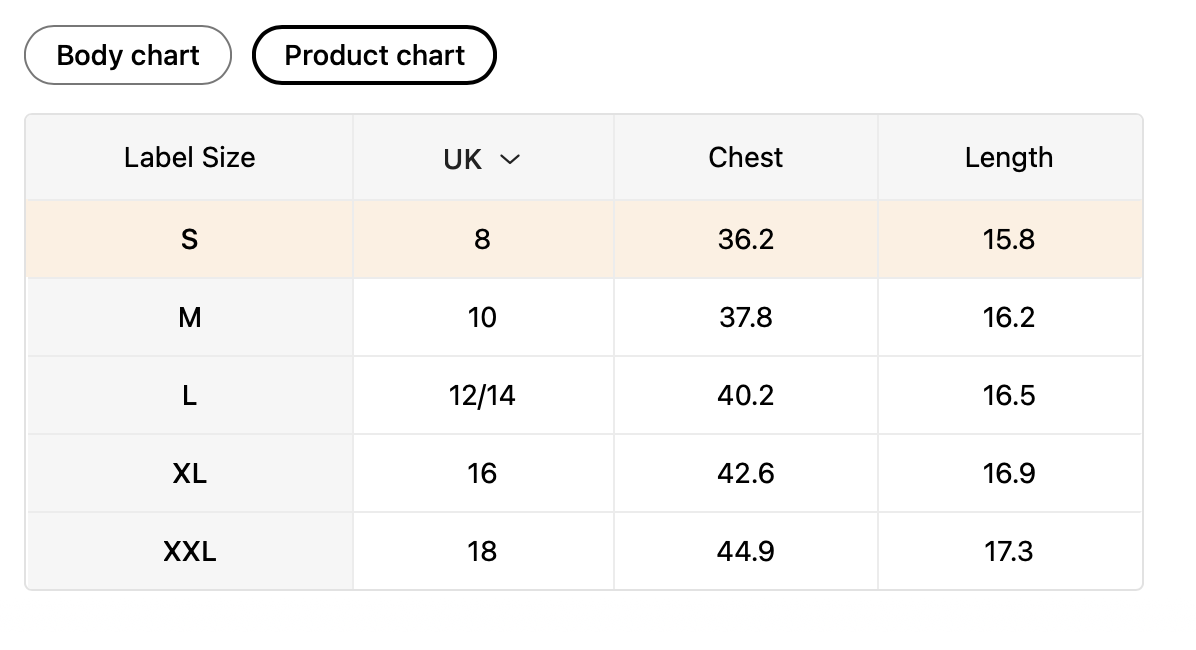Select the L label size row

coord(189,396)
